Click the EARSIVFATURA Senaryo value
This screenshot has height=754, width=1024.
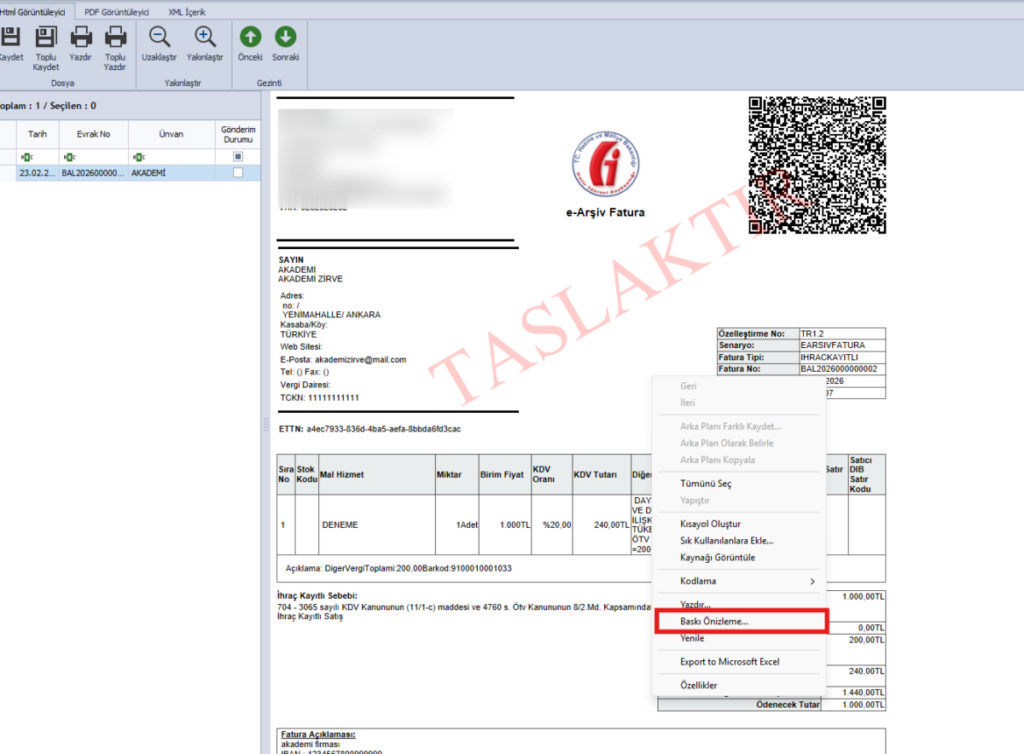tap(833, 345)
